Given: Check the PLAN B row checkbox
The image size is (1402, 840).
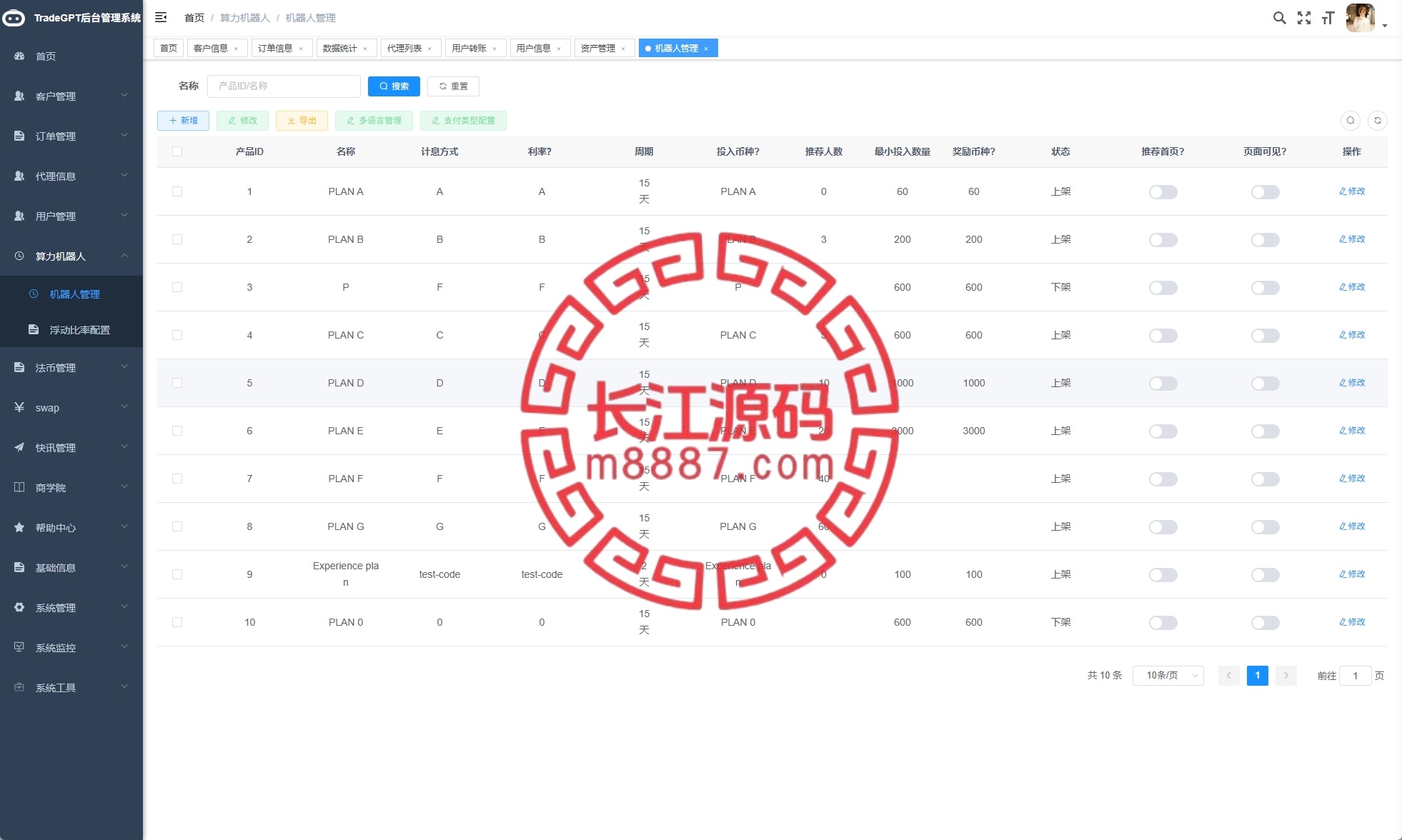Looking at the screenshot, I should click(177, 239).
